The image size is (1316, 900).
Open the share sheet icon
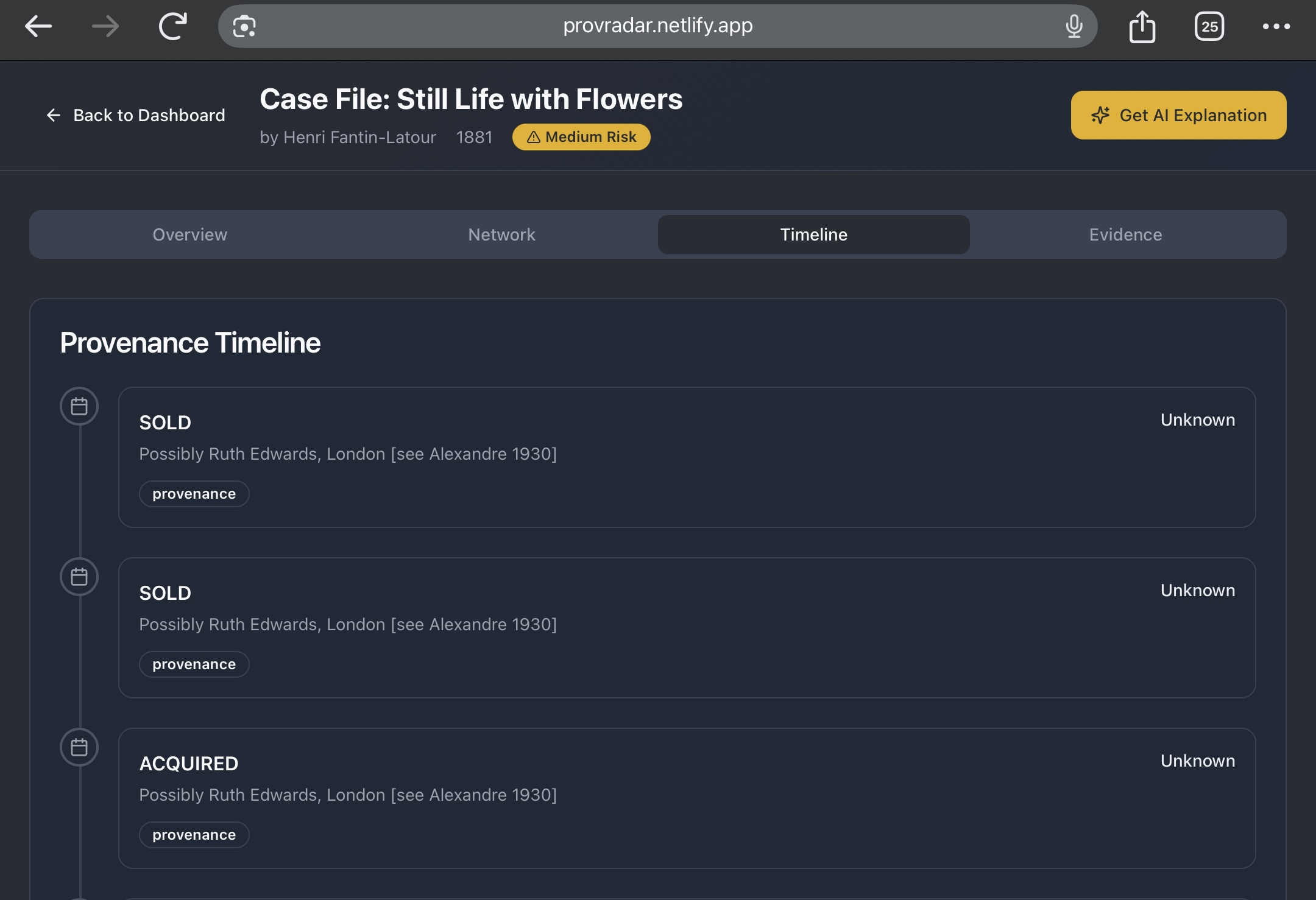click(x=1142, y=27)
